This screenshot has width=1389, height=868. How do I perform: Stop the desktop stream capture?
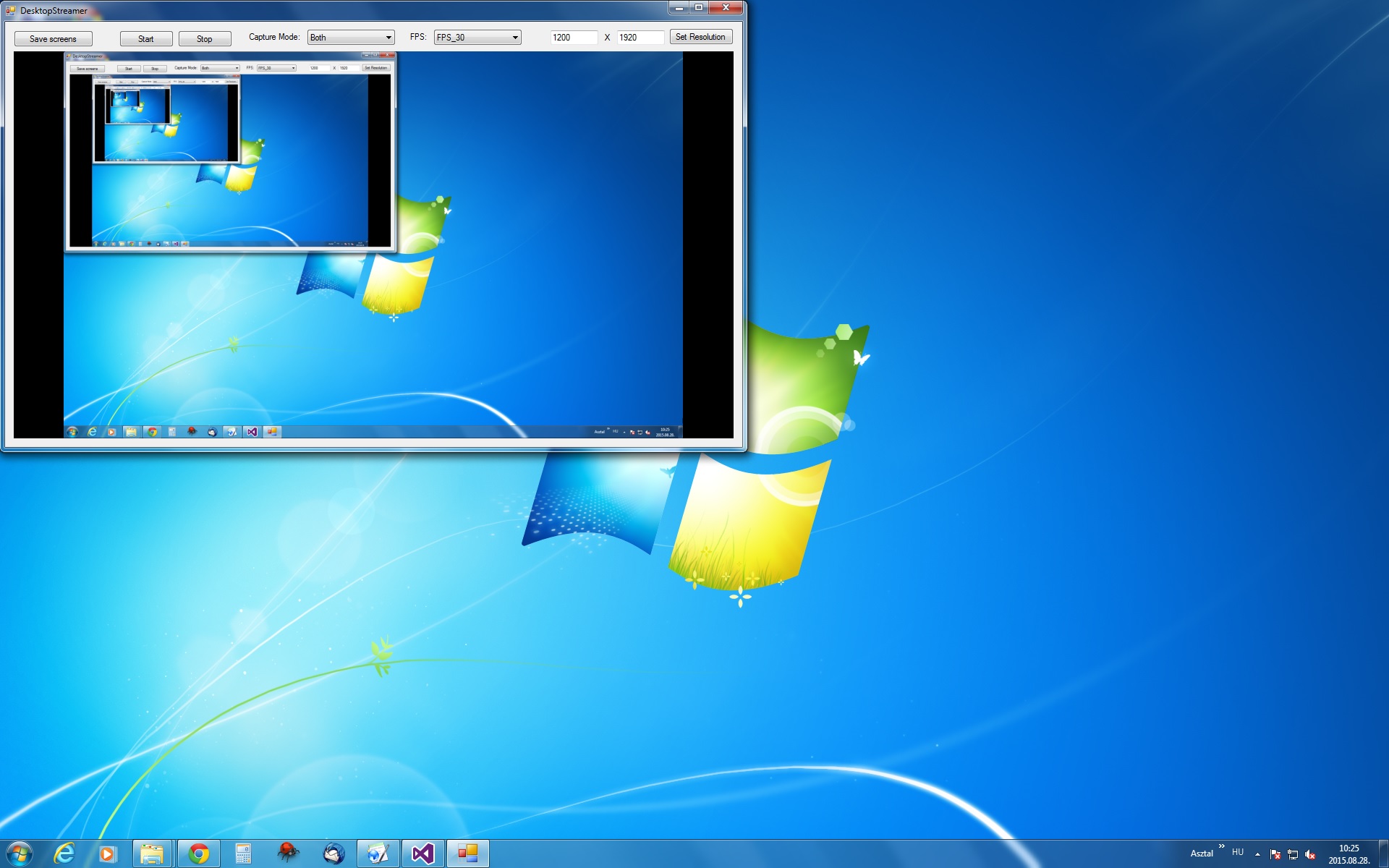205,38
